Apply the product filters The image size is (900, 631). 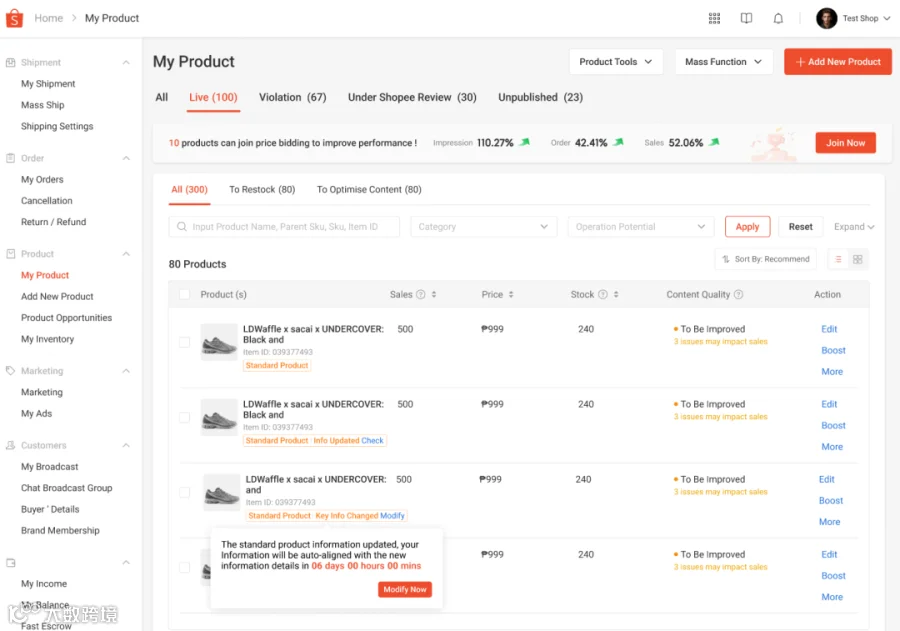[747, 227]
